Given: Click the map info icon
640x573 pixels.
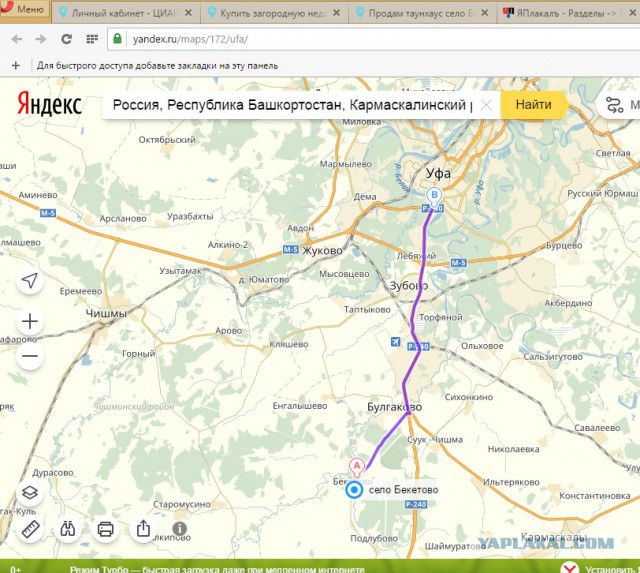Looking at the screenshot, I should 179,528.
